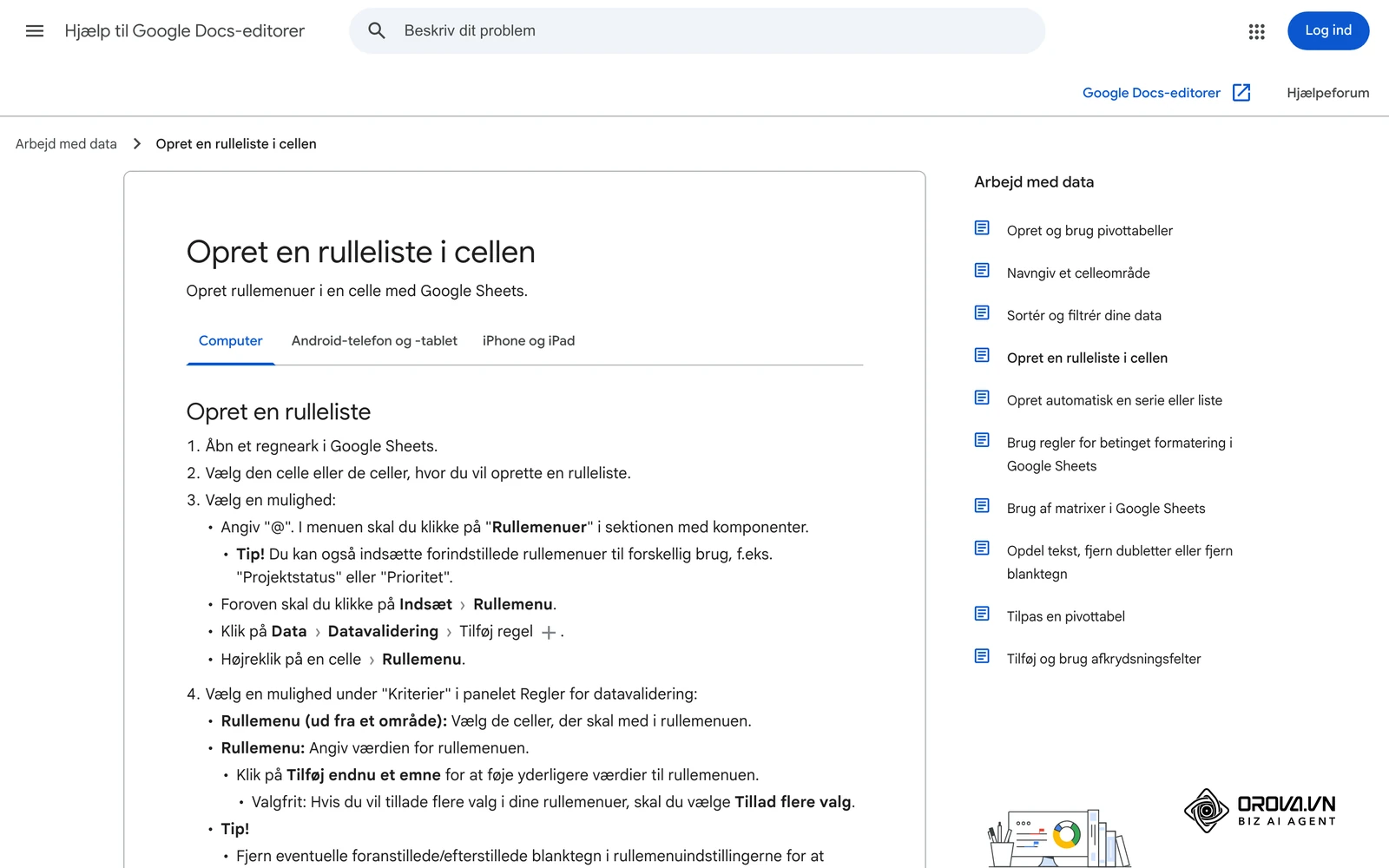Open Brug af matrixer i Google Sheets
The width and height of the screenshot is (1389, 868).
point(1106,509)
